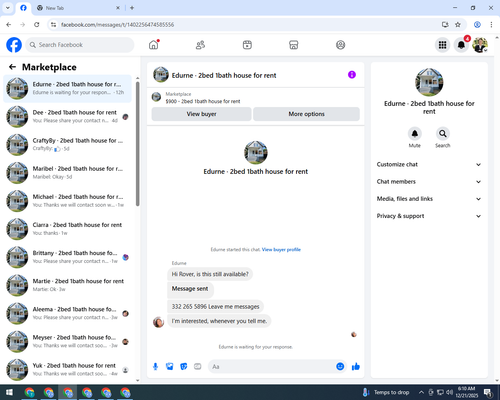Open the Reels video icon in navigation
500x400 pixels.
[247, 45]
